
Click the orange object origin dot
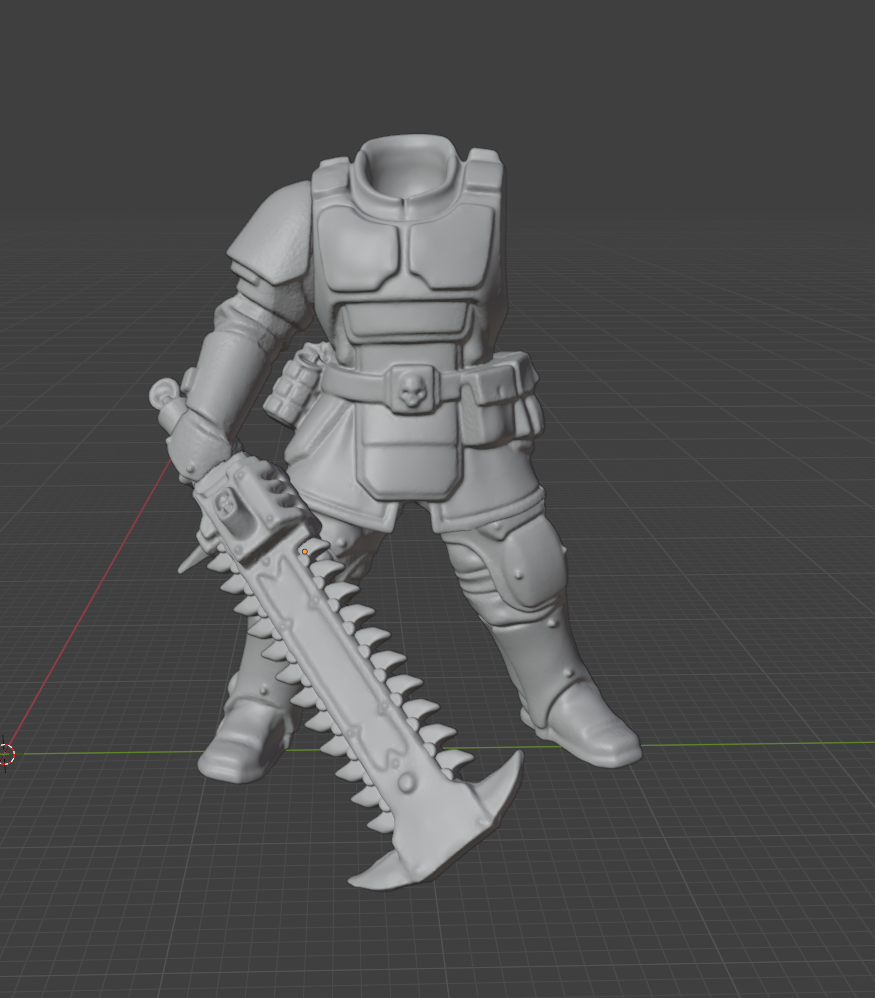click(x=305, y=552)
